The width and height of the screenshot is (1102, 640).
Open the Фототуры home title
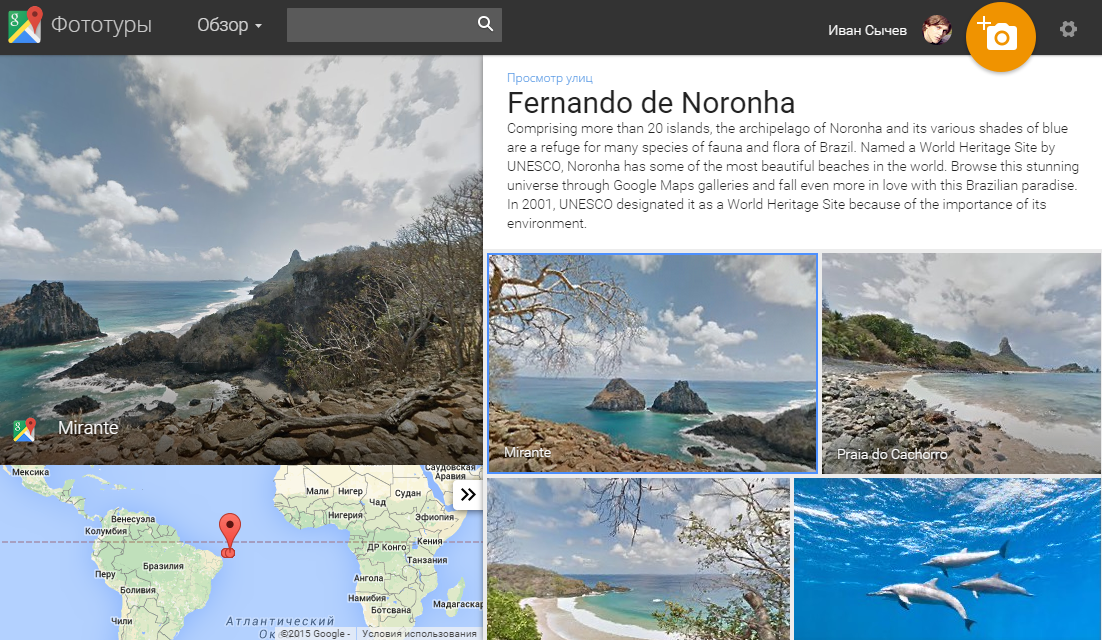click(101, 25)
